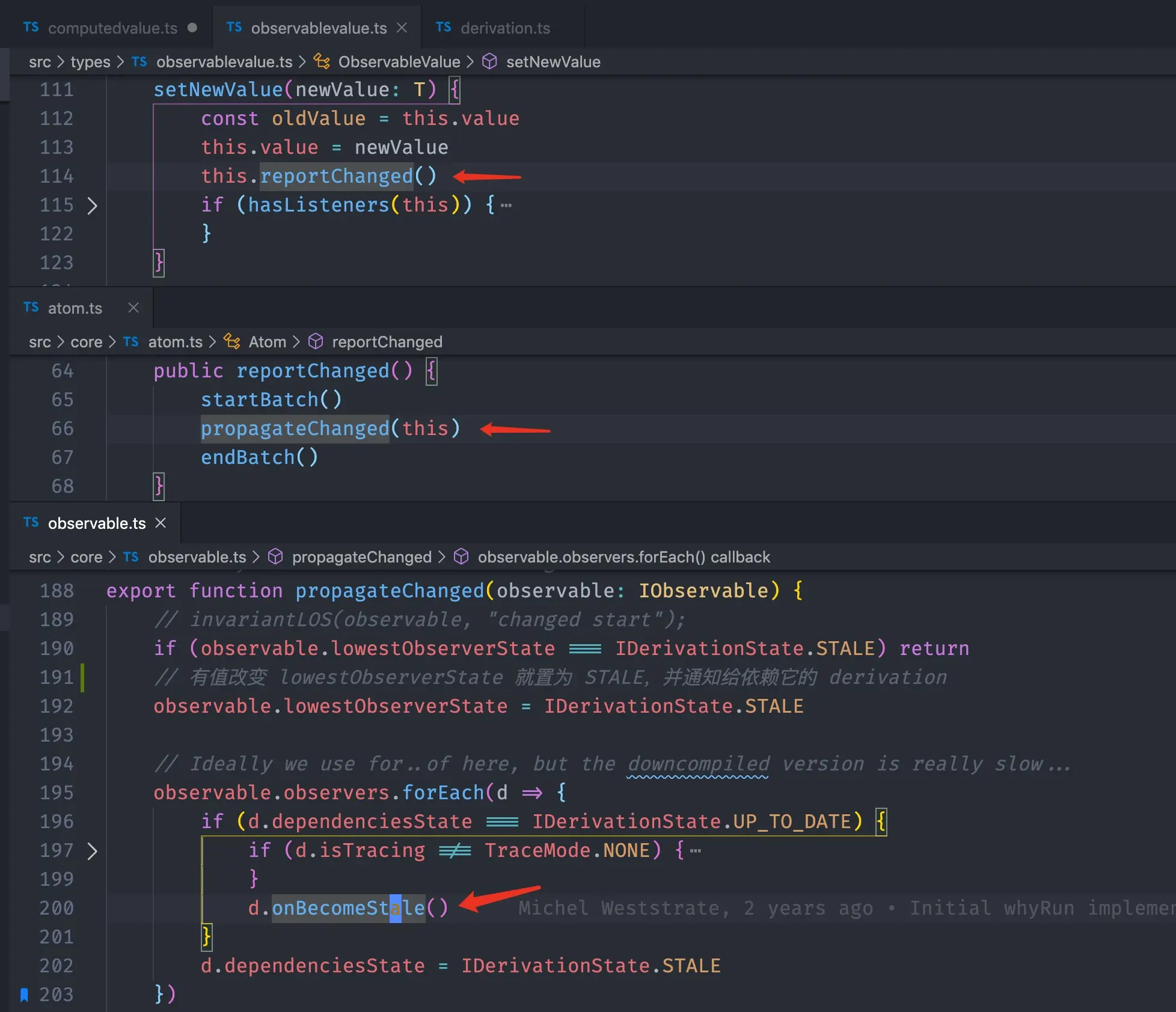The image size is (1176, 1012).
Task: Click the TS icon on the atom.ts tab
Action: 30,308
